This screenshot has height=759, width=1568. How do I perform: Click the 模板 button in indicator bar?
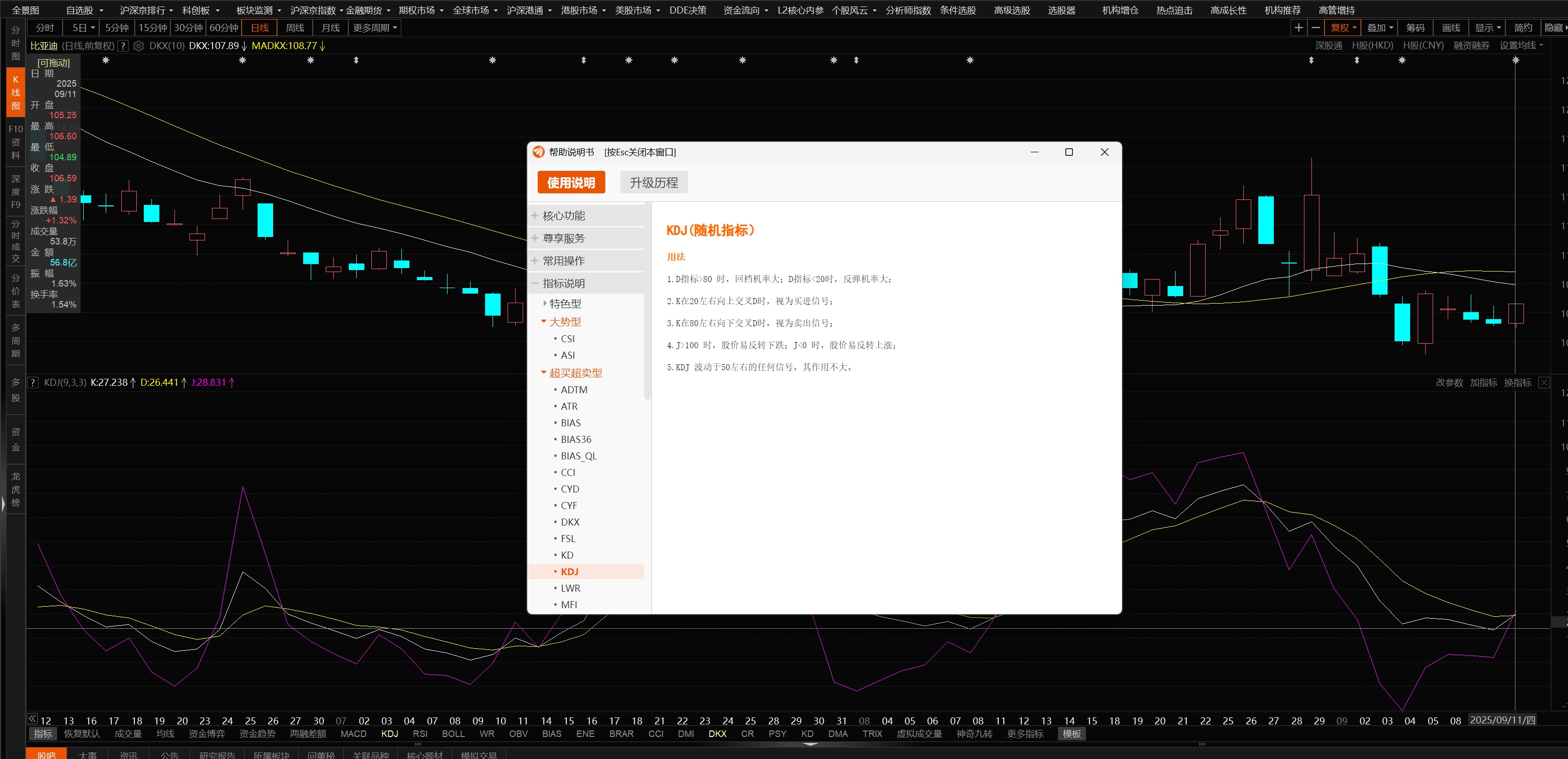1071,733
